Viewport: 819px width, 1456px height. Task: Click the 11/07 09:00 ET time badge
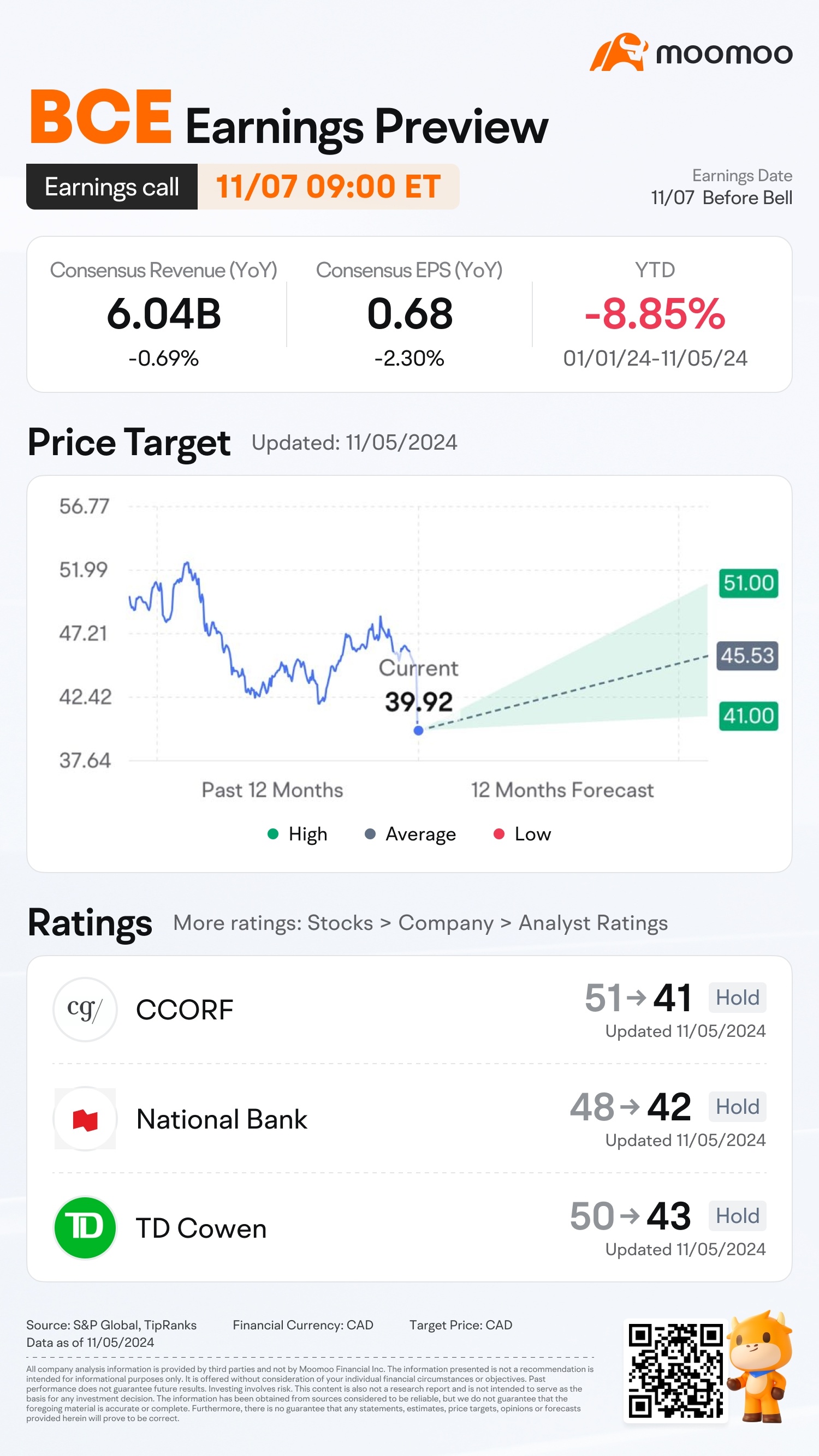tap(328, 187)
